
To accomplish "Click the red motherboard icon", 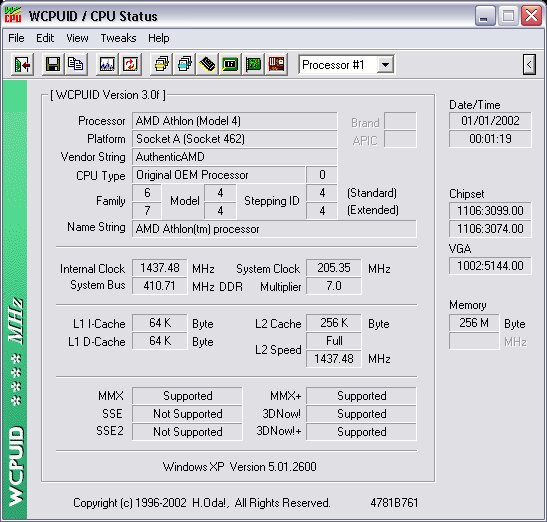I will [x=276, y=64].
